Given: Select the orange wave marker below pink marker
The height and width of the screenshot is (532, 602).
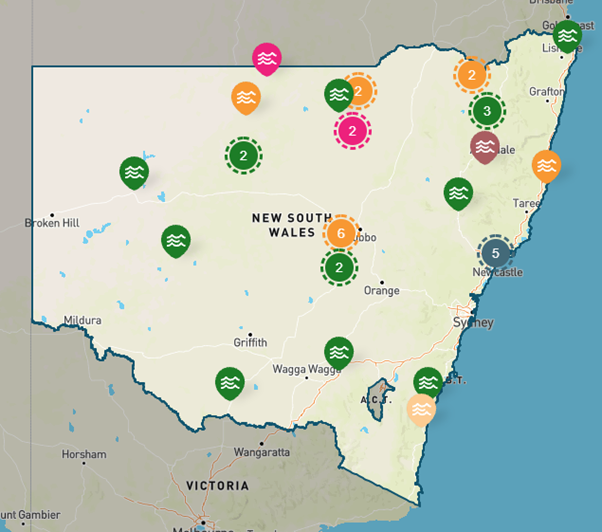Looking at the screenshot, I should click(246, 97).
